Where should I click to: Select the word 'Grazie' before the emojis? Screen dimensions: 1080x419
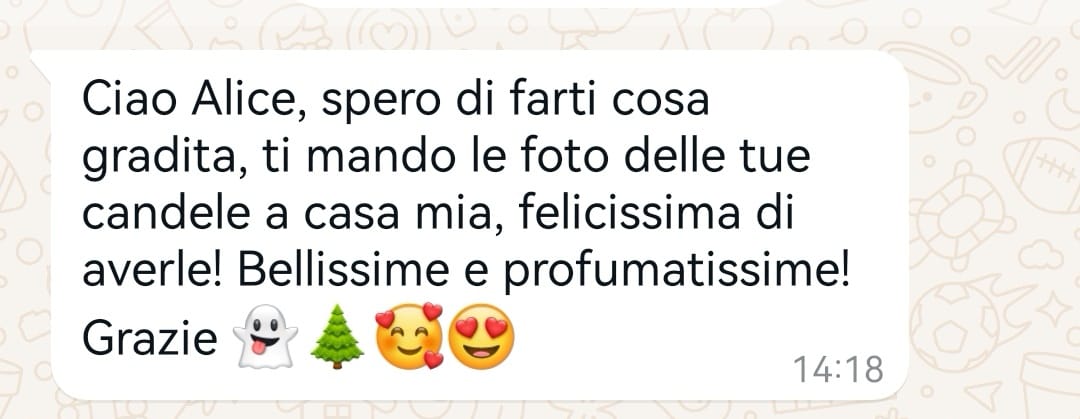(x=150, y=339)
